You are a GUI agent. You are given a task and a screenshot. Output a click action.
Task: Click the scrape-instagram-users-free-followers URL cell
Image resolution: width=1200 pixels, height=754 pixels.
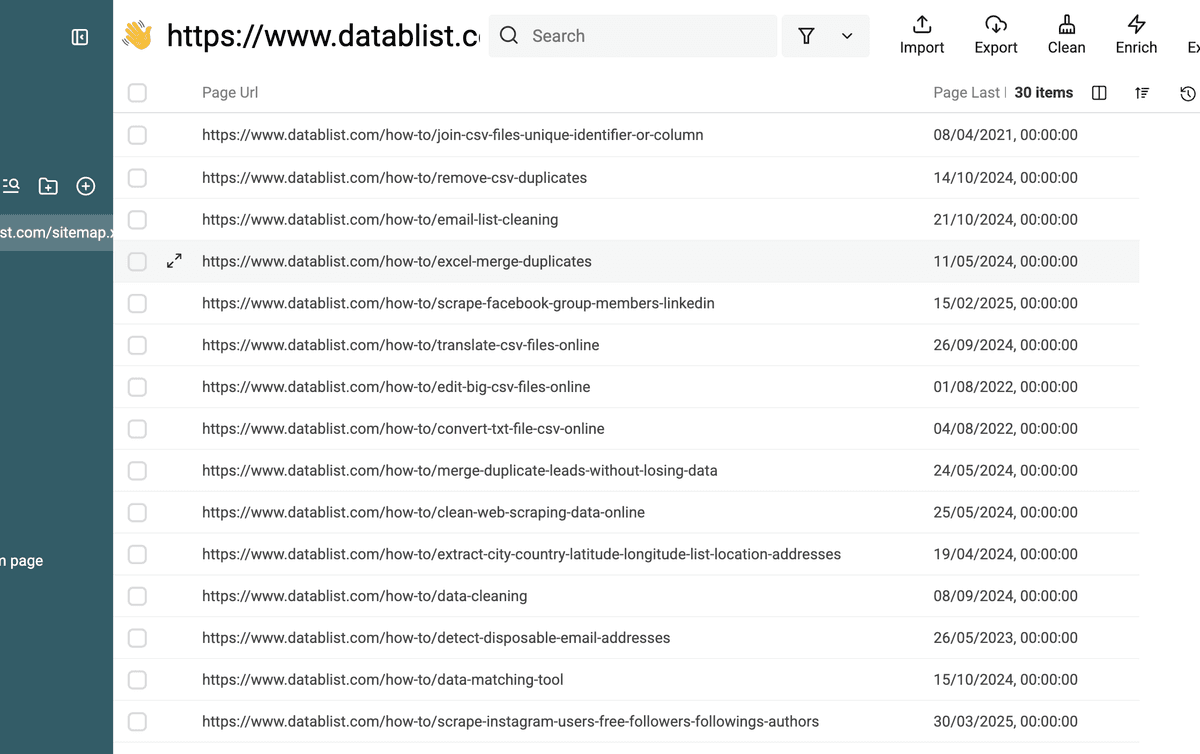[x=510, y=722]
